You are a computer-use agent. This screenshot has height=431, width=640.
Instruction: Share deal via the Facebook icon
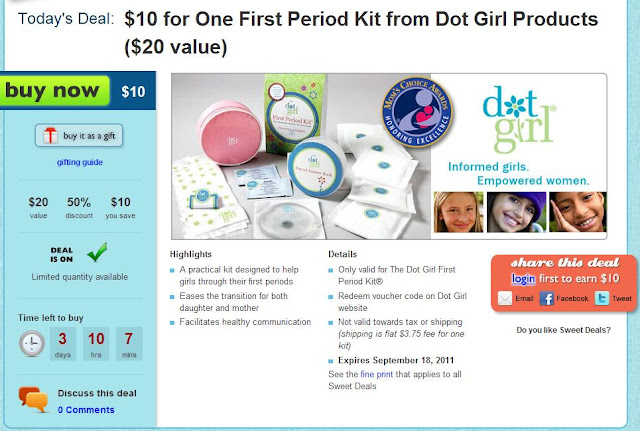[547, 298]
